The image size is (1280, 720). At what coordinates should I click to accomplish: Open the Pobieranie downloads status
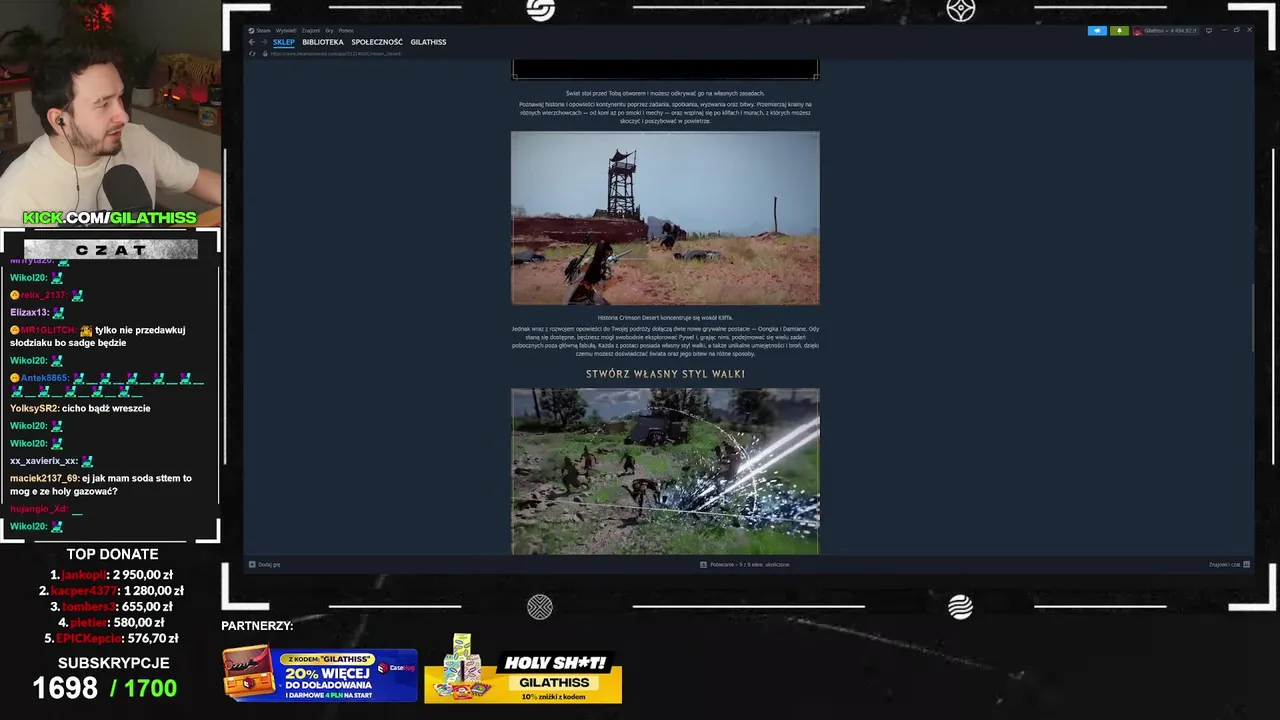tap(745, 564)
